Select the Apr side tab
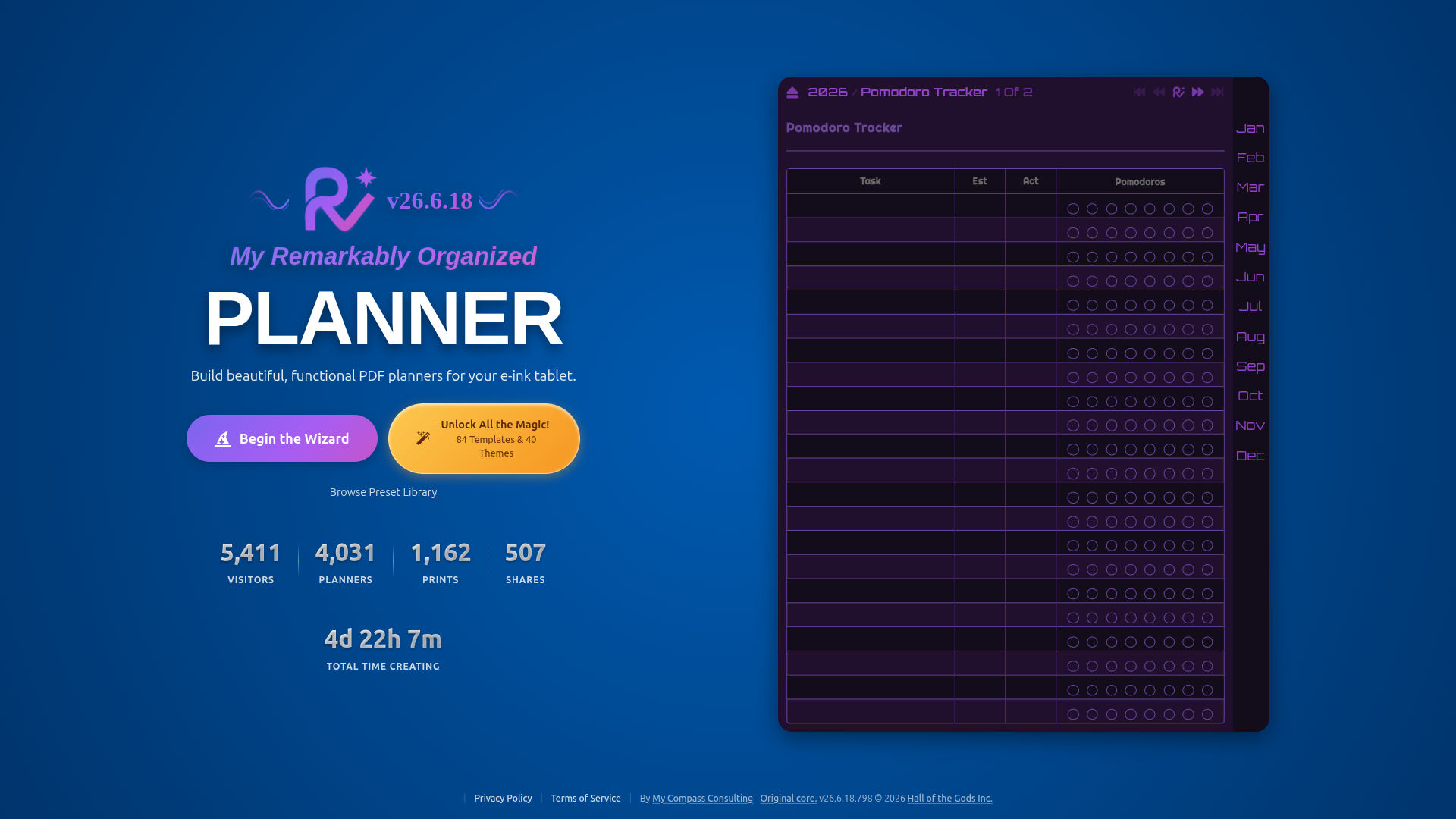1456x819 pixels. (x=1250, y=217)
